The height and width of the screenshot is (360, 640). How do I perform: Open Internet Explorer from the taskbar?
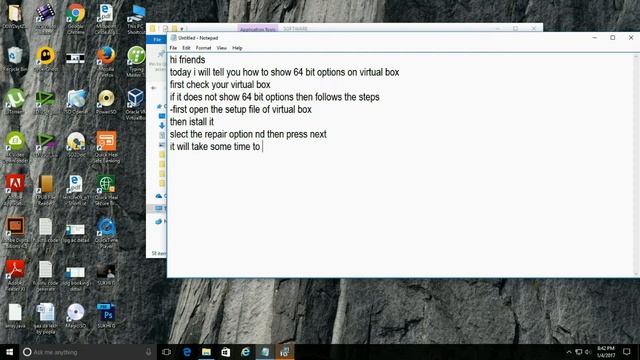tap(245, 352)
